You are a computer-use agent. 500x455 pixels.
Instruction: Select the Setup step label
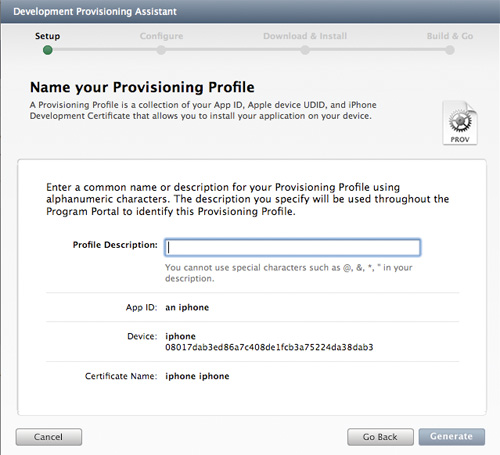48,36
